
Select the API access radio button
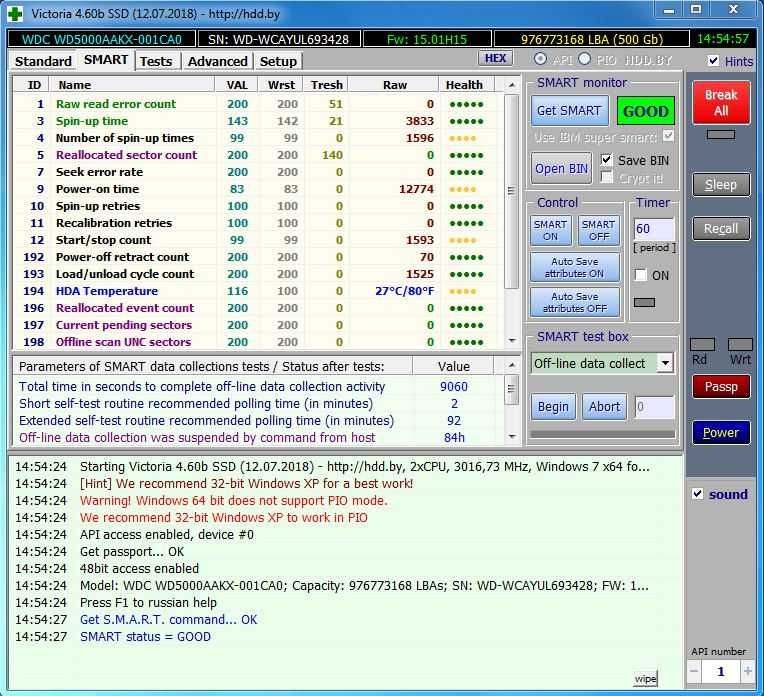click(x=540, y=59)
